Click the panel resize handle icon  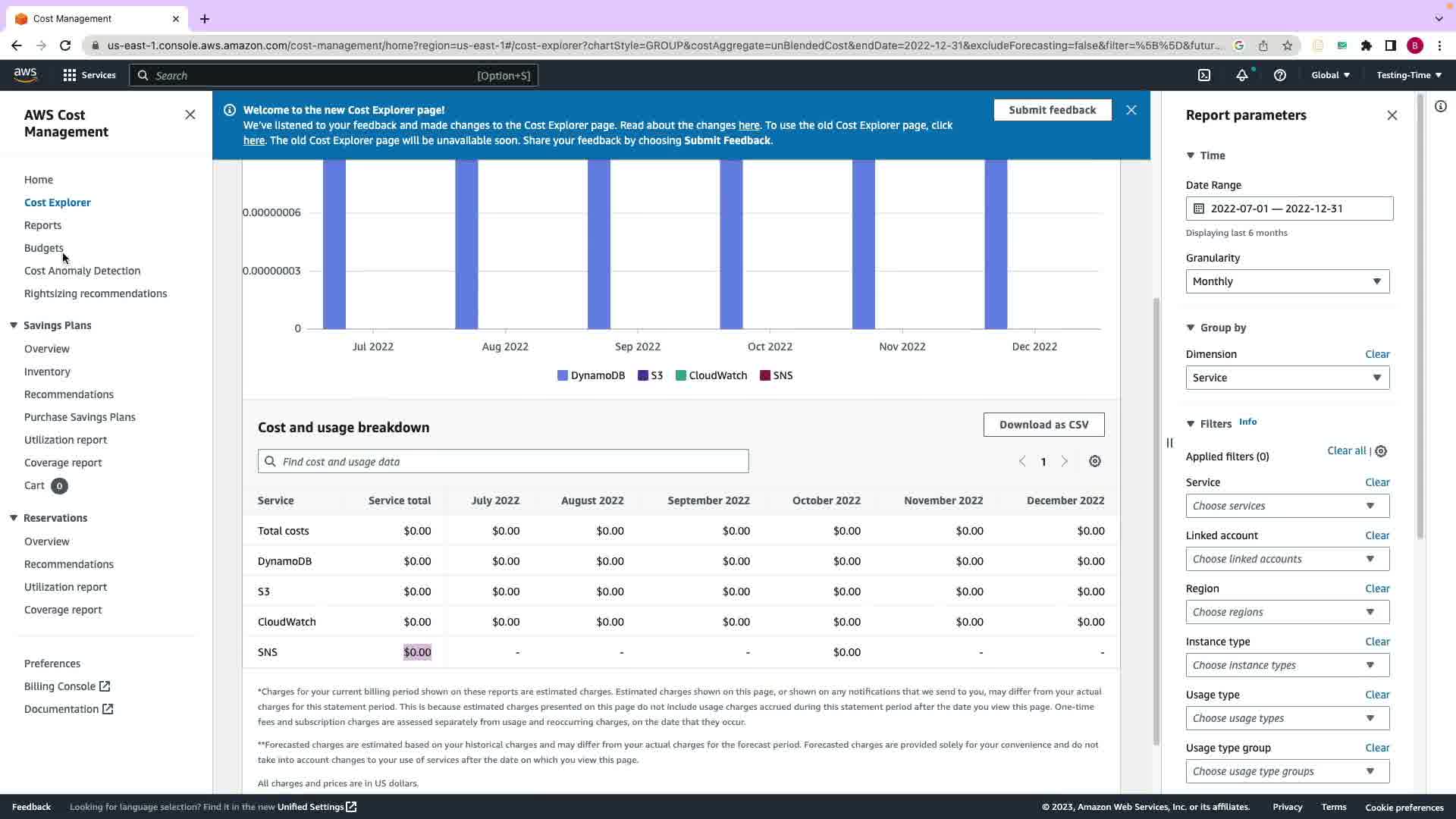click(x=1169, y=443)
